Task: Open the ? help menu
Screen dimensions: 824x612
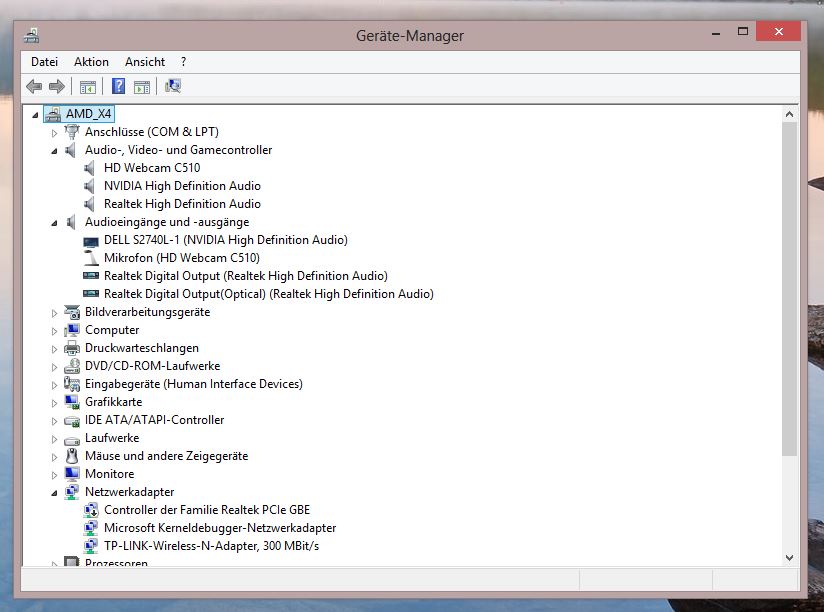Action: point(183,62)
